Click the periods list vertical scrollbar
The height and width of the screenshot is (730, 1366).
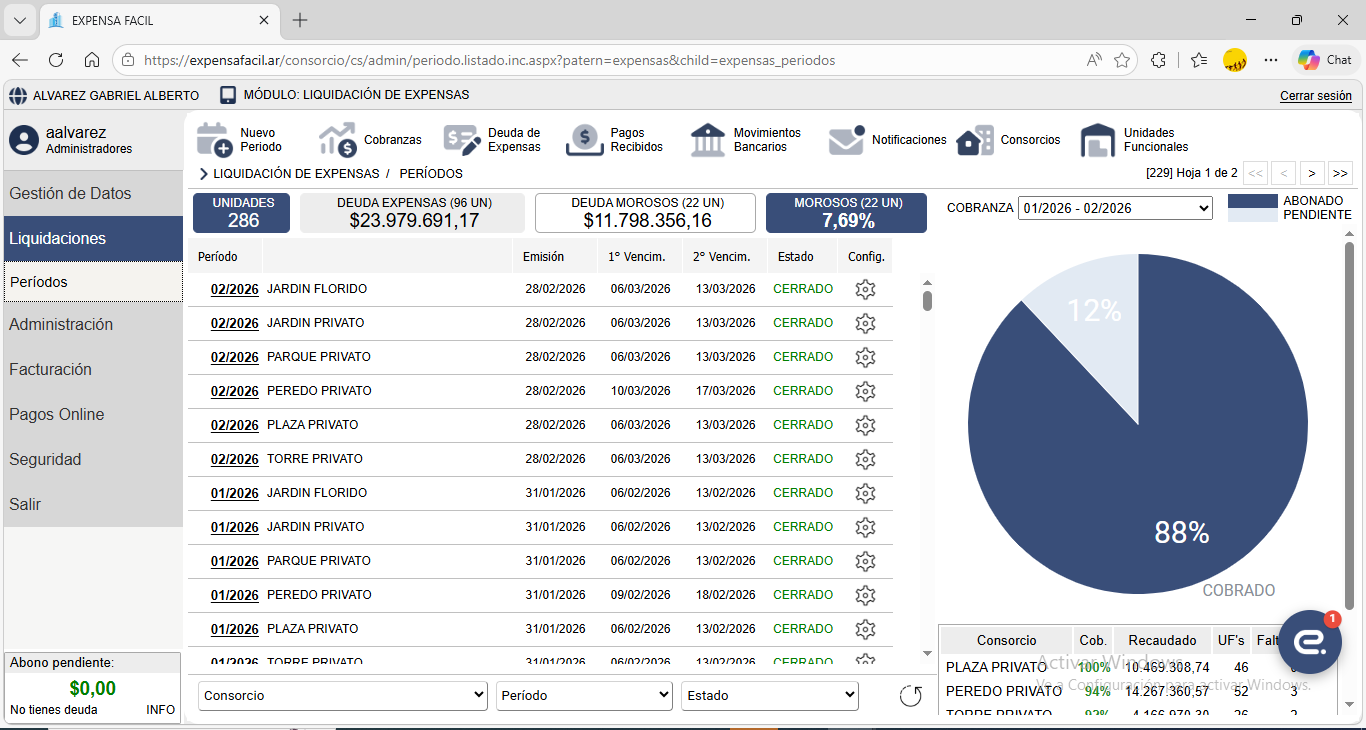coord(927,300)
